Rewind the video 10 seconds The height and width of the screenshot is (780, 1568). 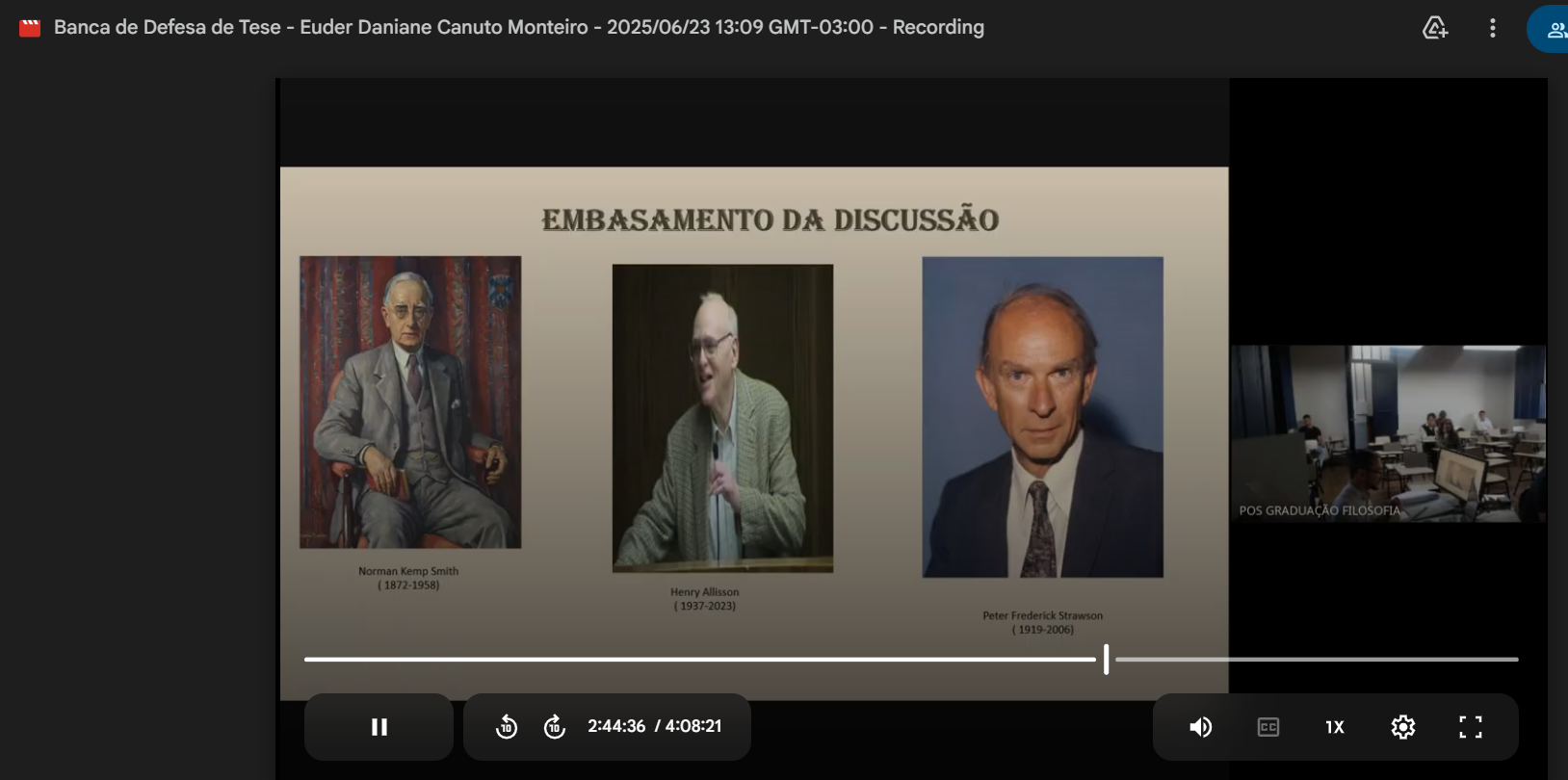(x=507, y=727)
